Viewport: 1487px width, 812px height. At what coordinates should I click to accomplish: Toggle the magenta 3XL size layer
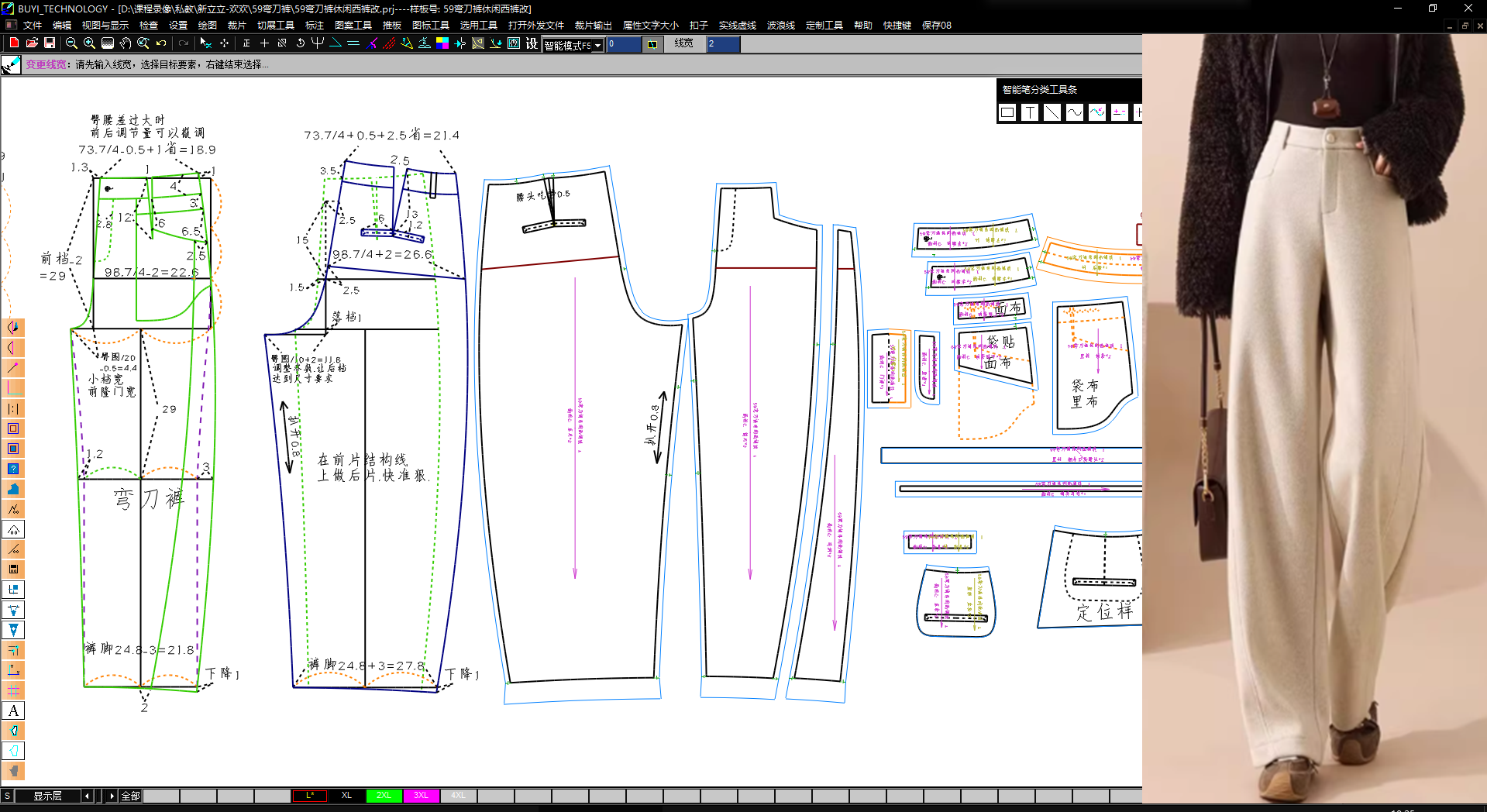(421, 796)
